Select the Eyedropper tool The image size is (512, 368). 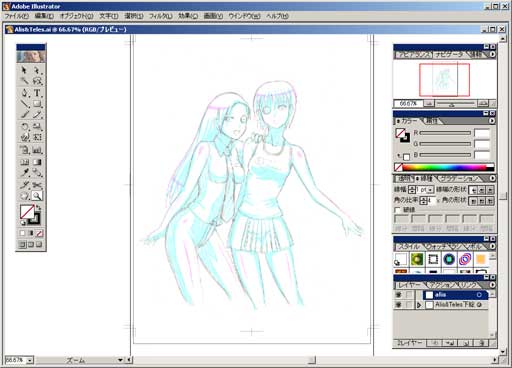(x=24, y=173)
